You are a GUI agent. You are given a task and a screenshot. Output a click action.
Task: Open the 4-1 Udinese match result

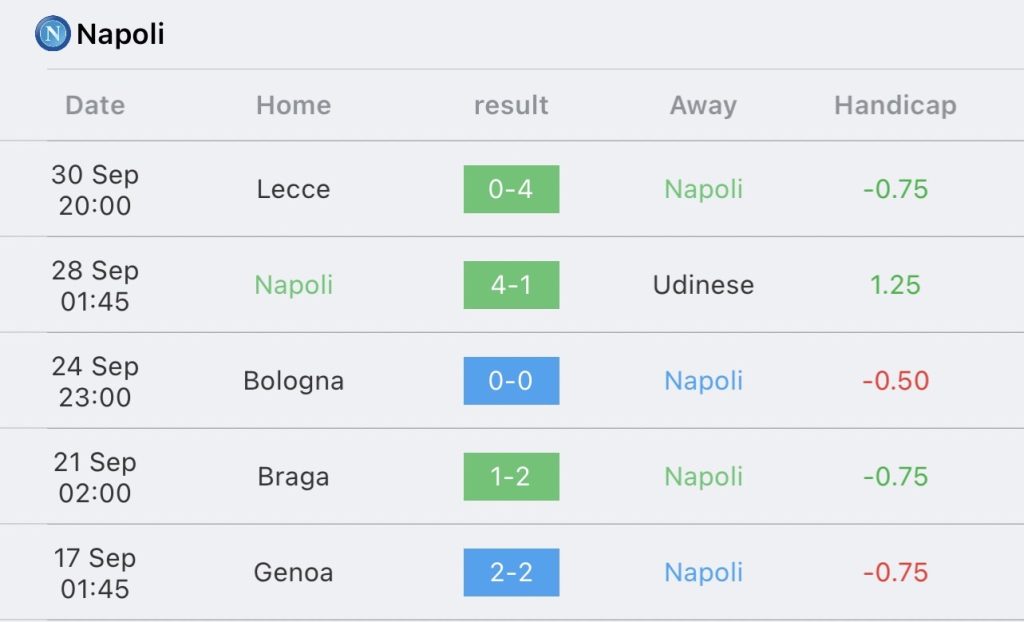[x=511, y=285]
